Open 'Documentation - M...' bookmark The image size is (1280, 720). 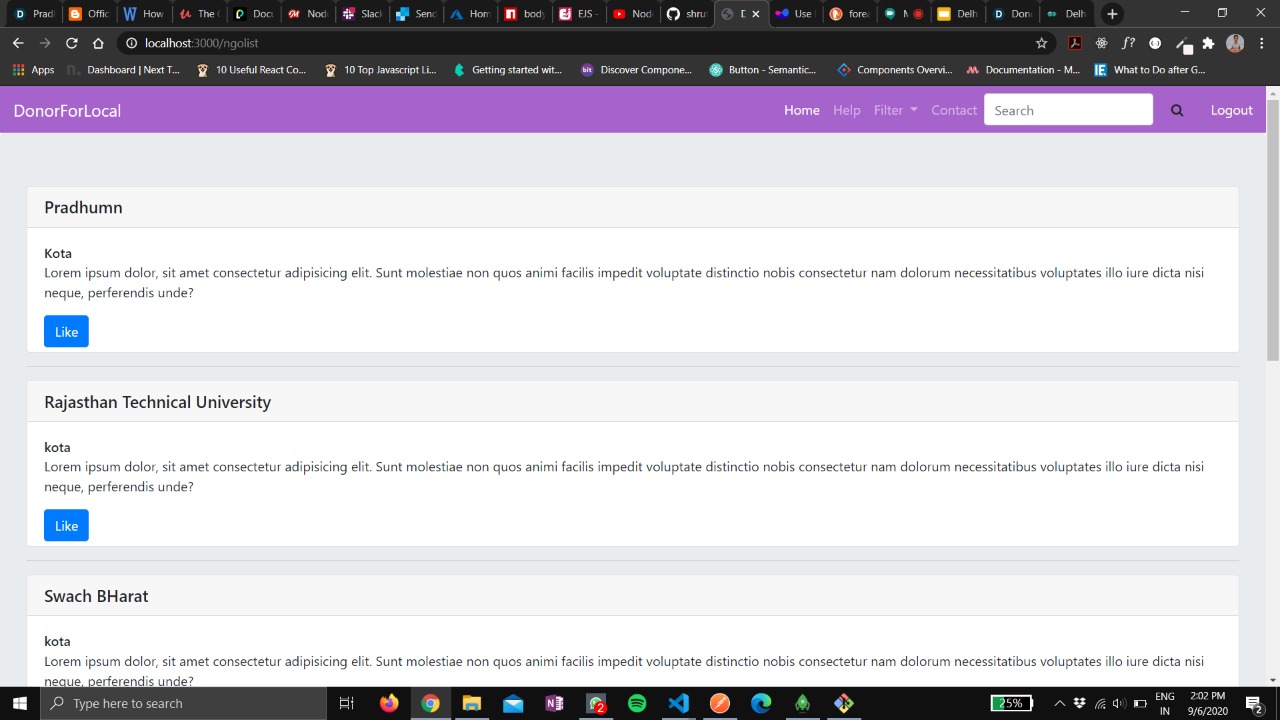(x=1022, y=70)
